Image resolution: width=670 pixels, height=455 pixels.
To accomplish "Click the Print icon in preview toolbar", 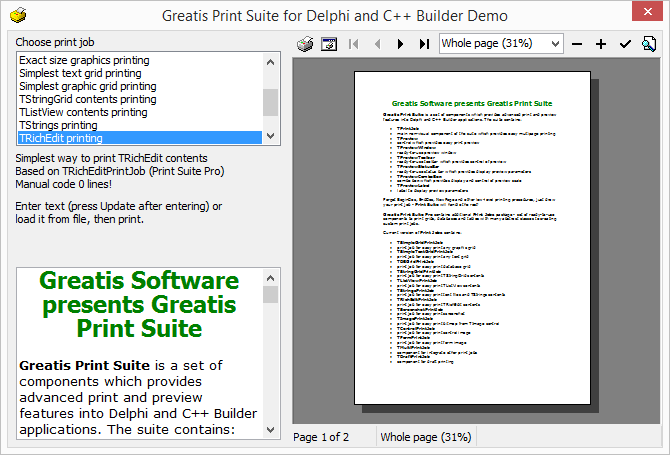I will pyautogui.click(x=306, y=44).
